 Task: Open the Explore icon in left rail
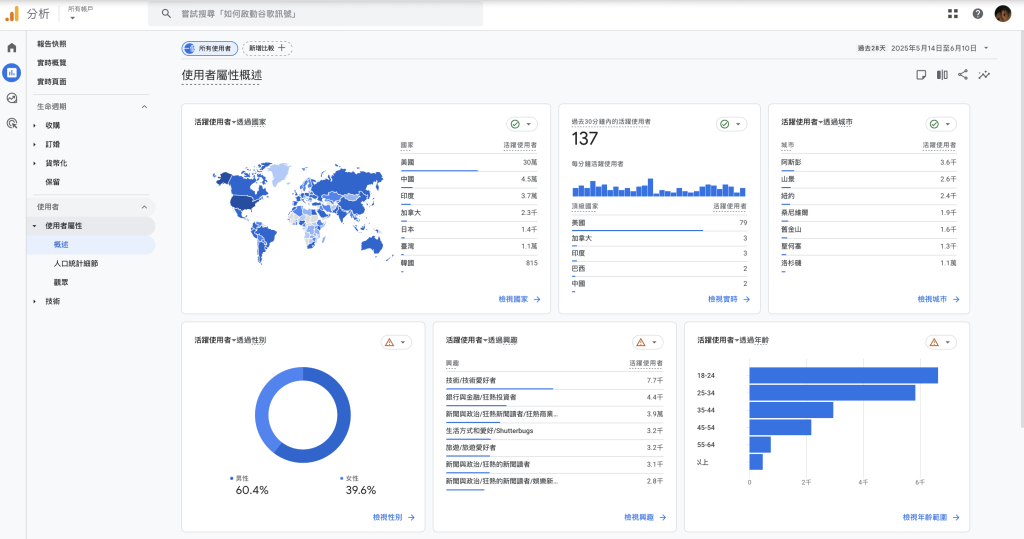tap(12, 98)
